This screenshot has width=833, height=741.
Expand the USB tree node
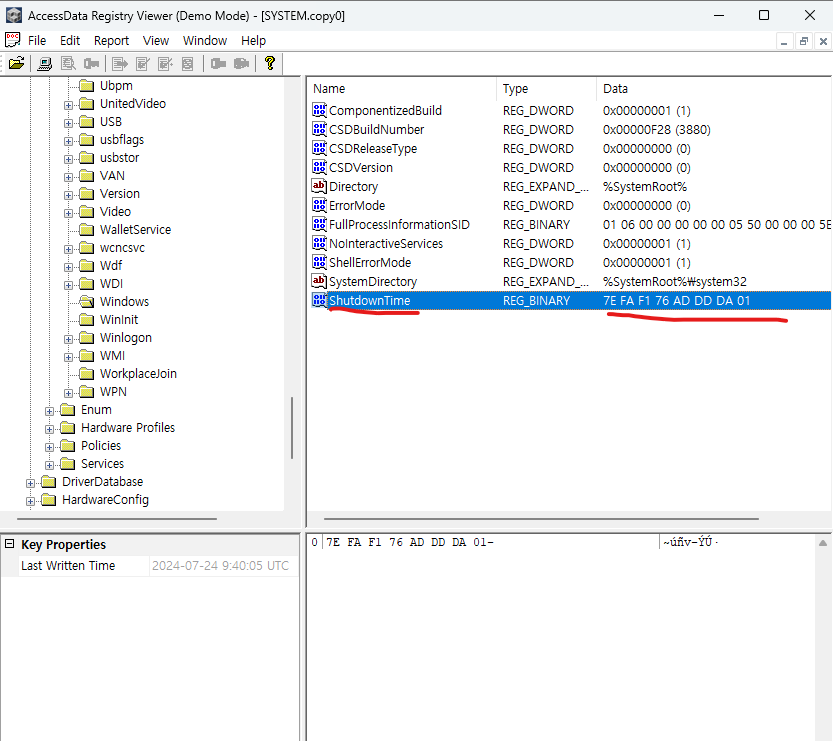[x=69, y=123]
